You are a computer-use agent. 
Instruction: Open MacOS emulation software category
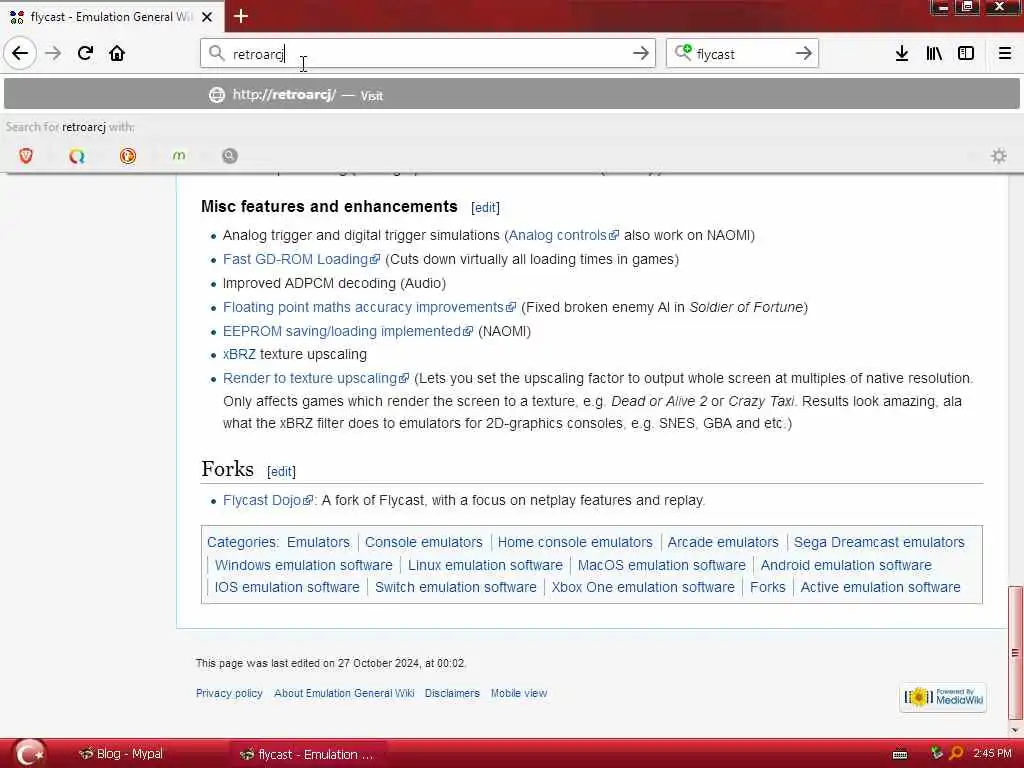coord(662,565)
